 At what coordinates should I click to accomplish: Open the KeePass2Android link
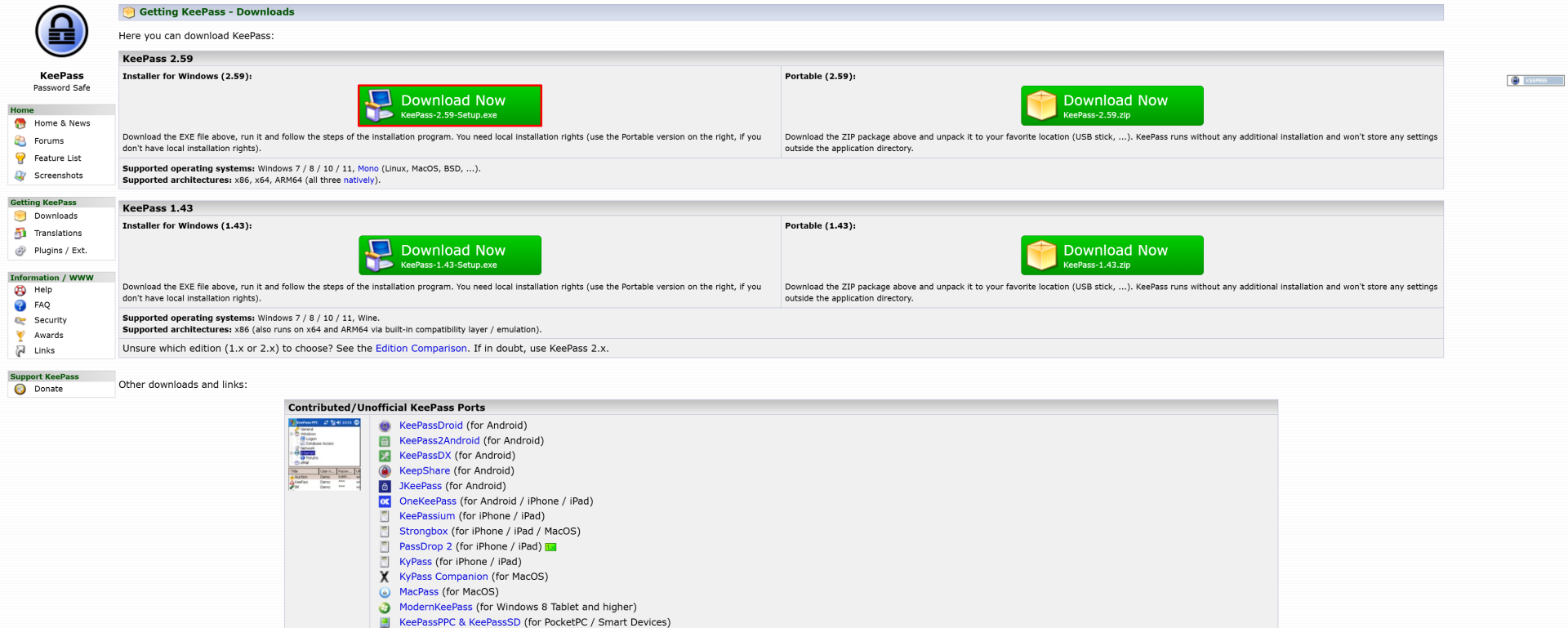tap(439, 441)
